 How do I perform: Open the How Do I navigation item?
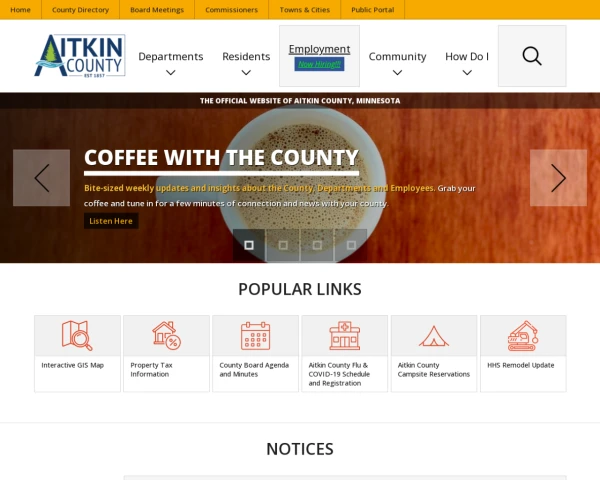tap(467, 56)
